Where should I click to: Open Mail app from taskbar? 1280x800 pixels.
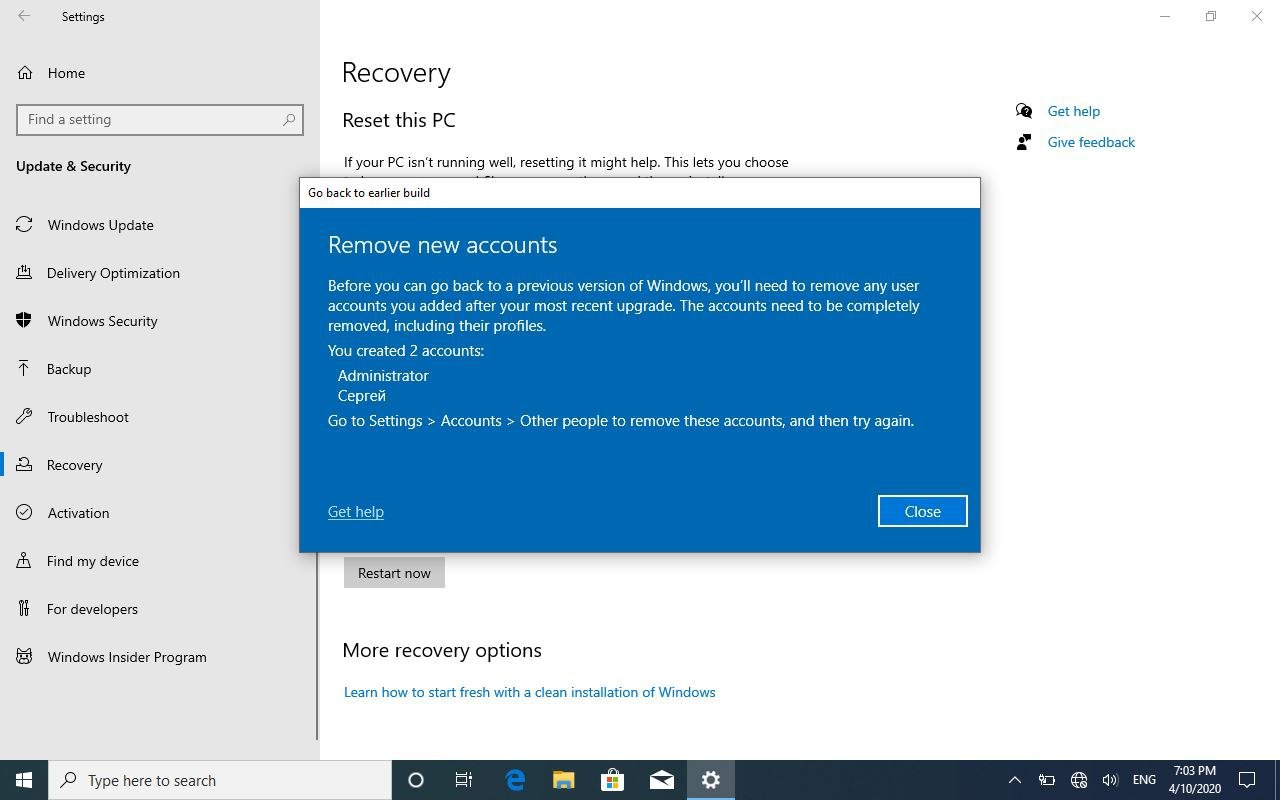pyautogui.click(x=661, y=780)
